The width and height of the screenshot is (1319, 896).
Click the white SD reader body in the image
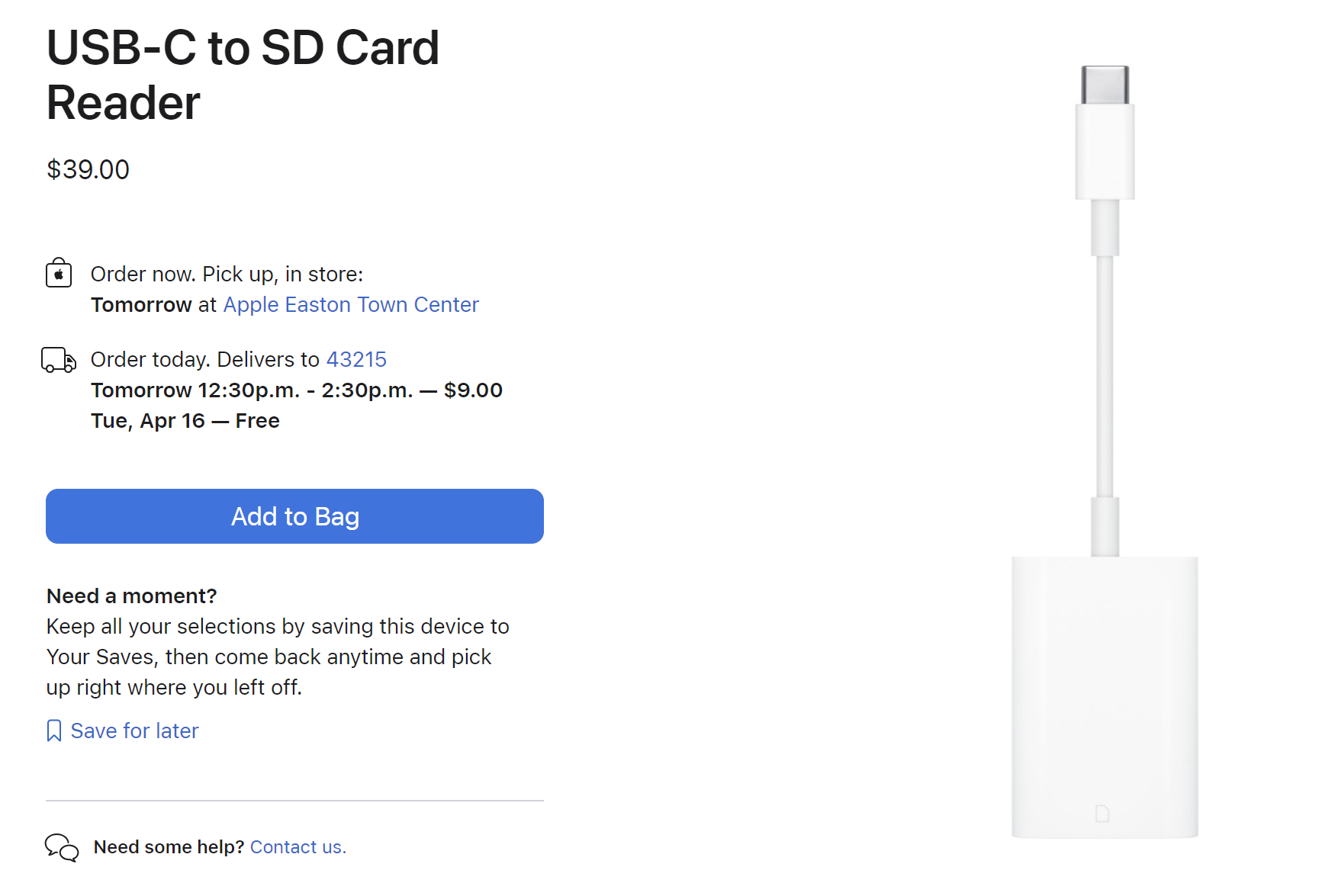(x=1105, y=686)
